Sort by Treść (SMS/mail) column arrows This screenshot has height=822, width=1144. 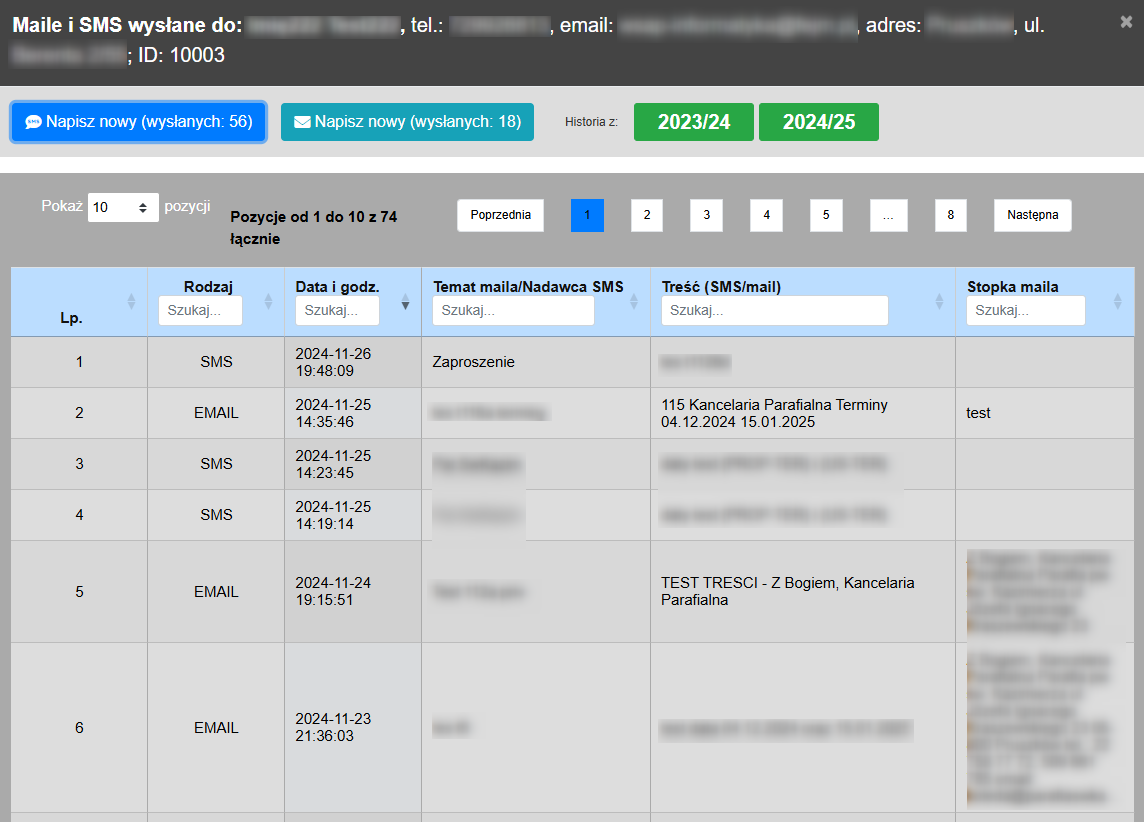(939, 301)
